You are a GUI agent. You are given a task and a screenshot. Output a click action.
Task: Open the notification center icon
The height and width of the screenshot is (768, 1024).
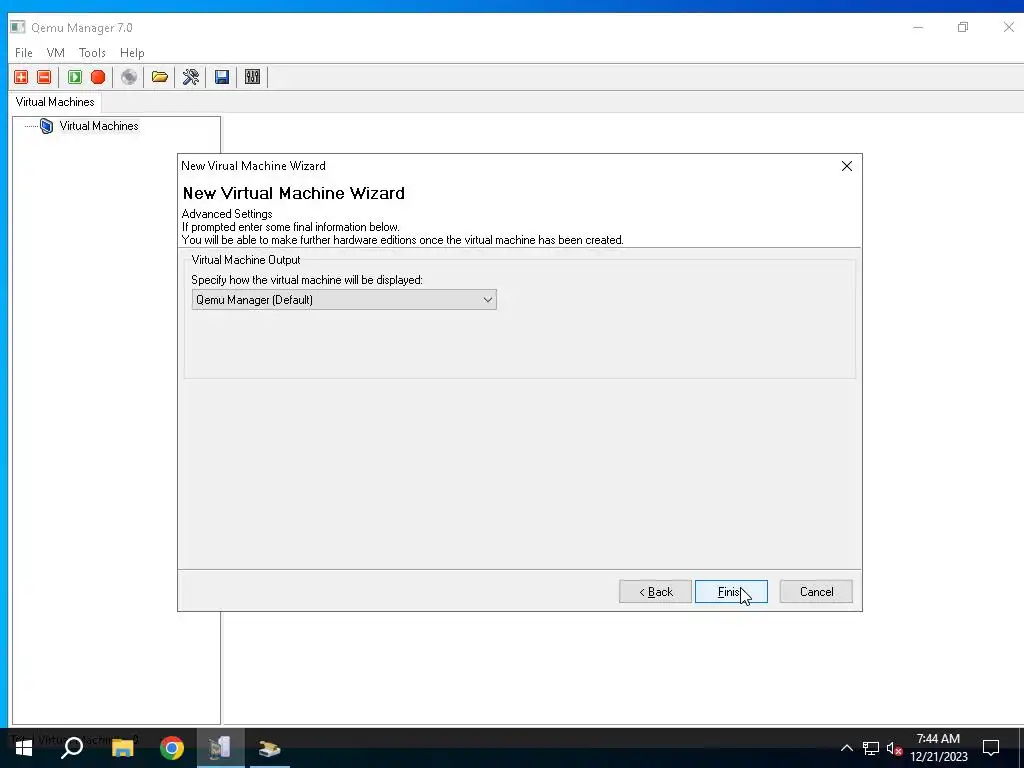point(991,748)
